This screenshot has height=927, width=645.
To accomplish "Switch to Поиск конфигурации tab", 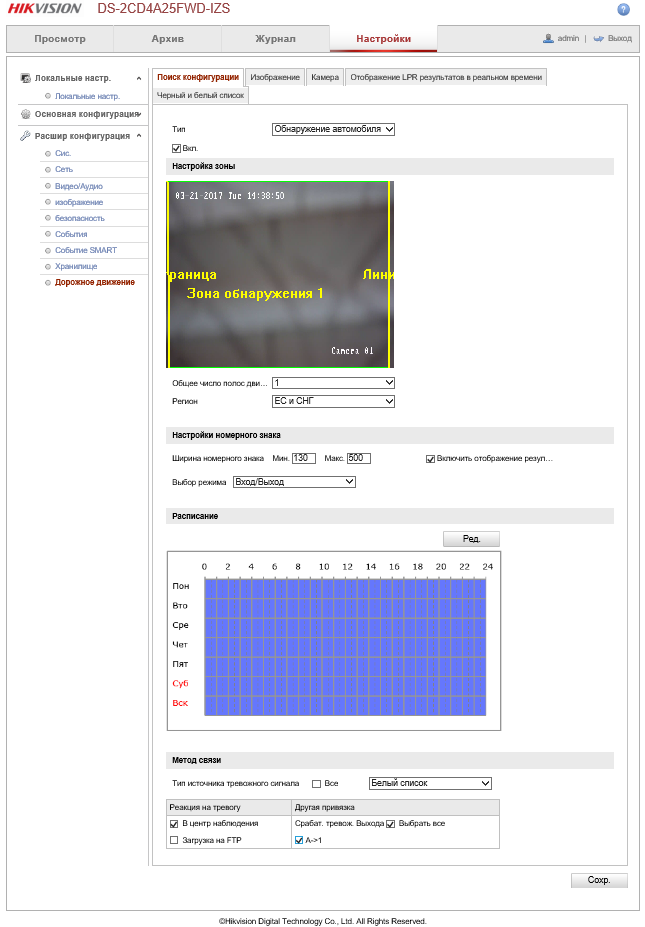I will pos(198,77).
